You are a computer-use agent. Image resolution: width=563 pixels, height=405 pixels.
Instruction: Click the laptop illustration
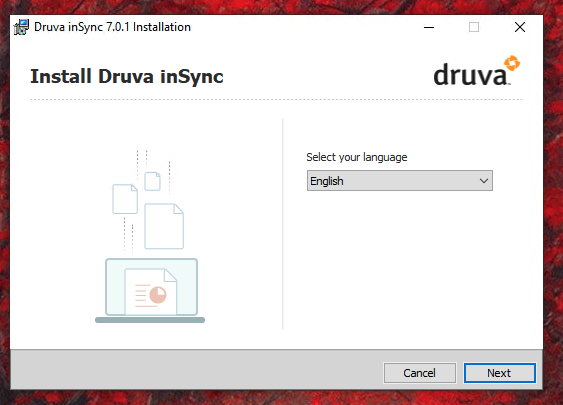click(x=150, y=290)
